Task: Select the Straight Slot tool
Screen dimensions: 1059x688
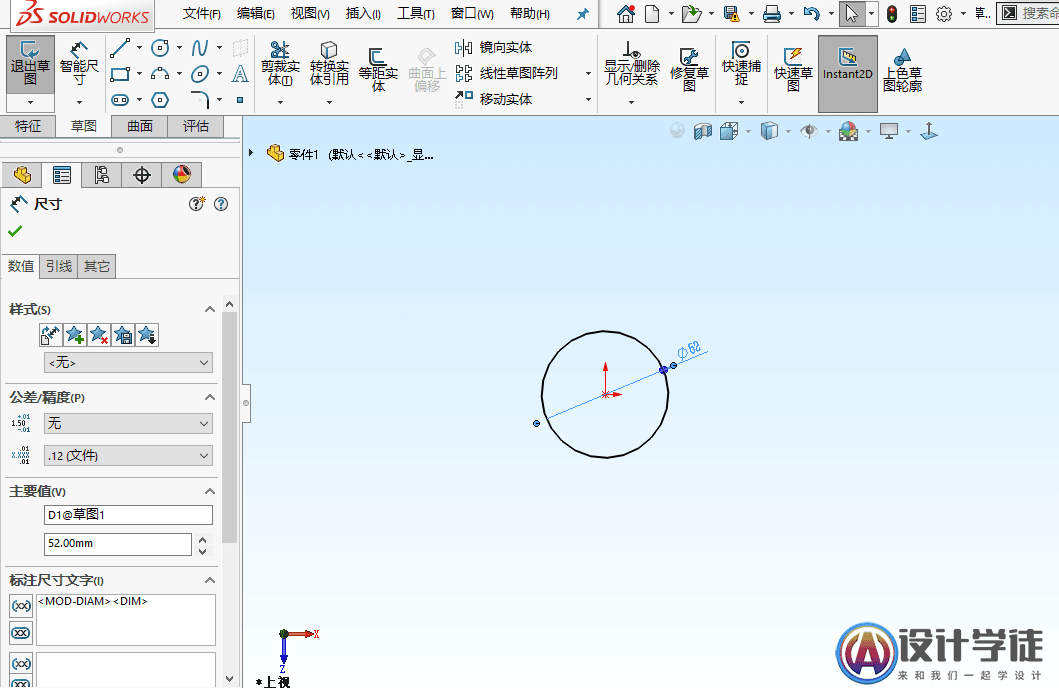Action: coord(120,100)
